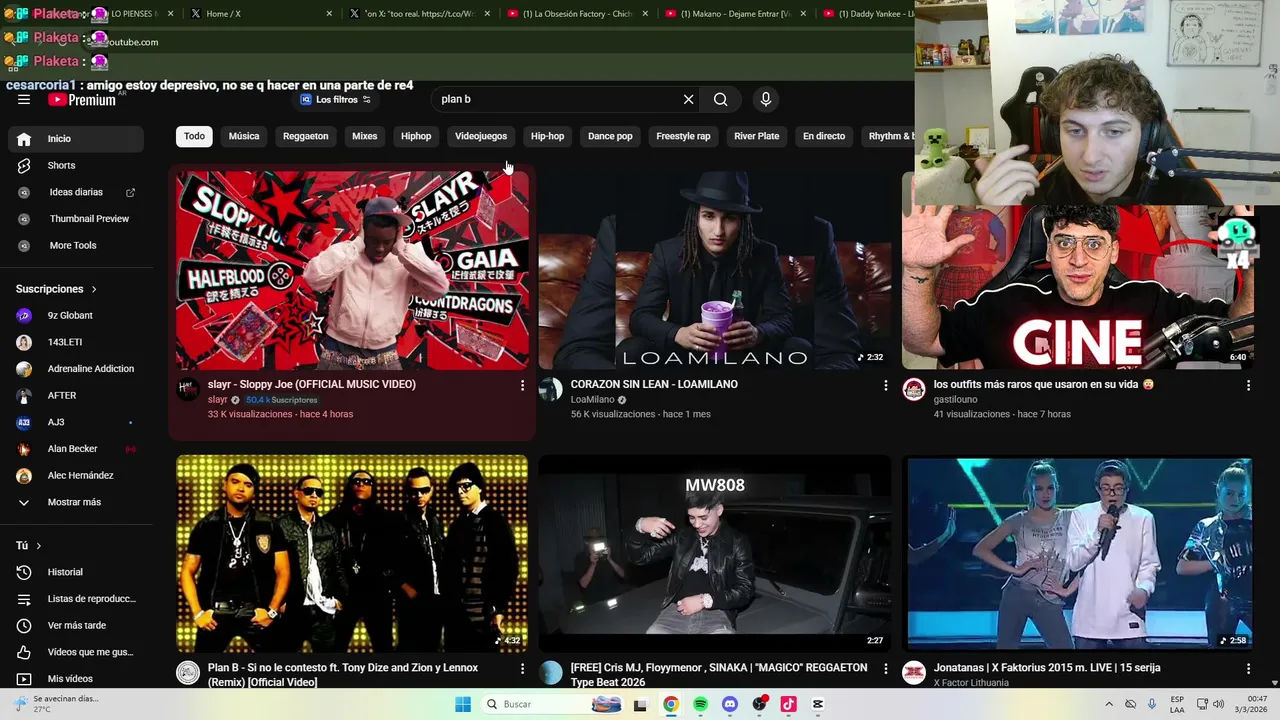Select the Música filter chip
Viewport: 1280px width, 720px height.
click(244, 136)
